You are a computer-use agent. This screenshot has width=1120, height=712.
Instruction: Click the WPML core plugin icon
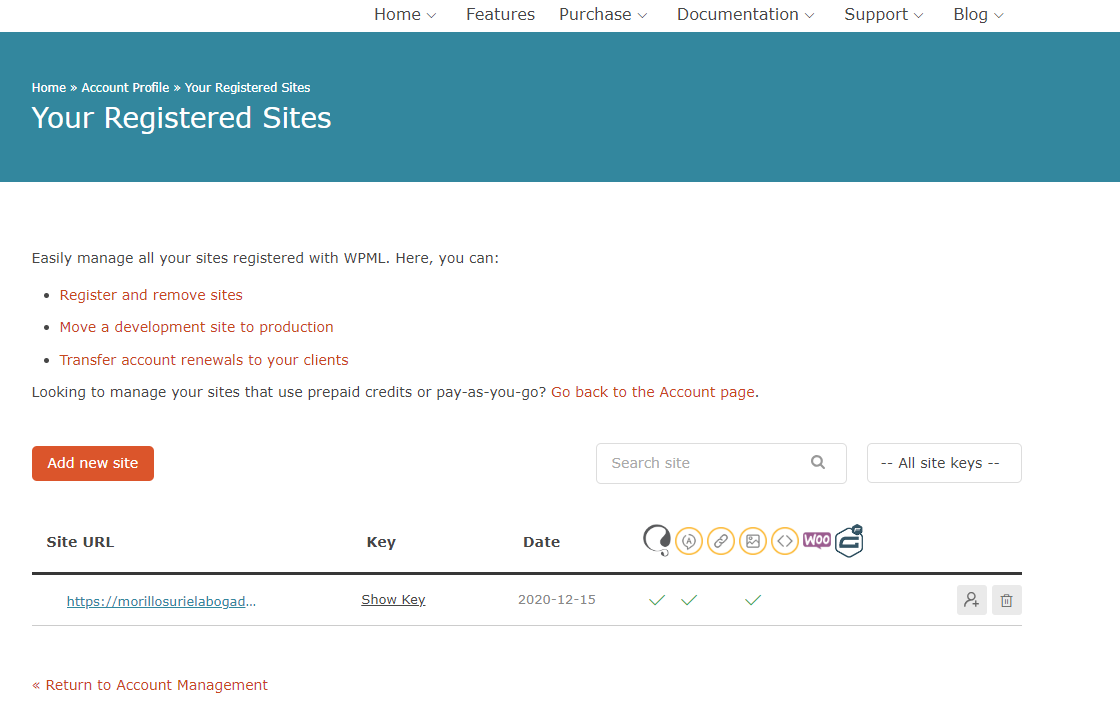point(656,541)
